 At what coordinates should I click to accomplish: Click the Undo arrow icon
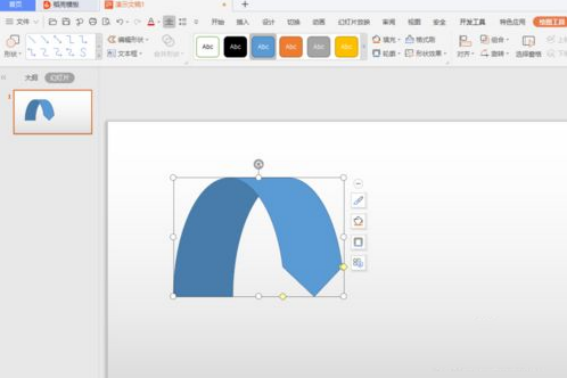point(119,22)
